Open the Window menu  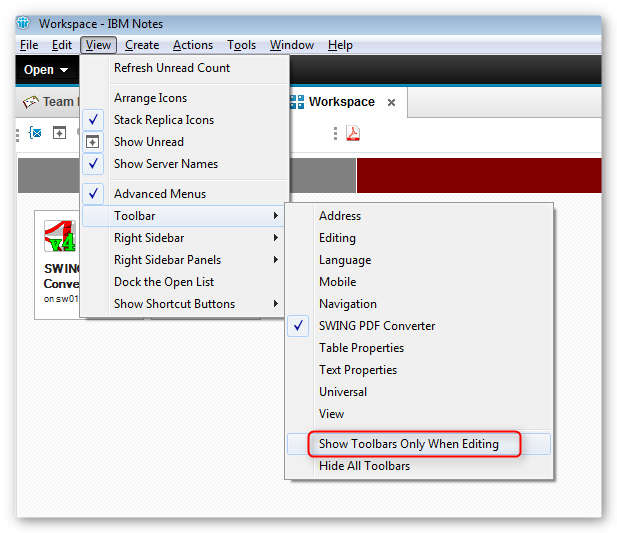click(292, 45)
